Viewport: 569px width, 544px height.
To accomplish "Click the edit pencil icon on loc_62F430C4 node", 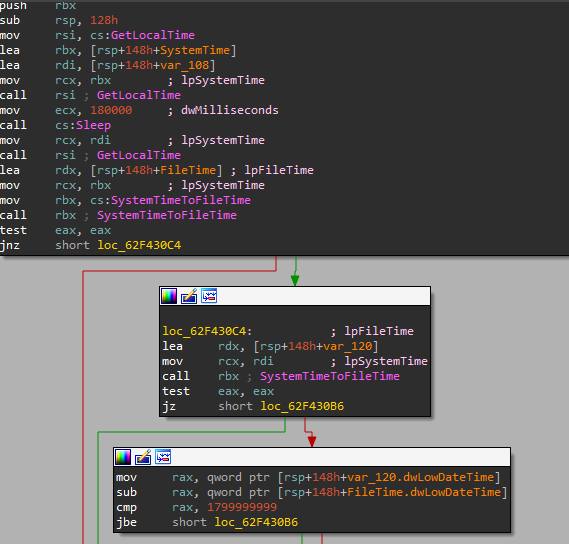I will tap(189, 296).
